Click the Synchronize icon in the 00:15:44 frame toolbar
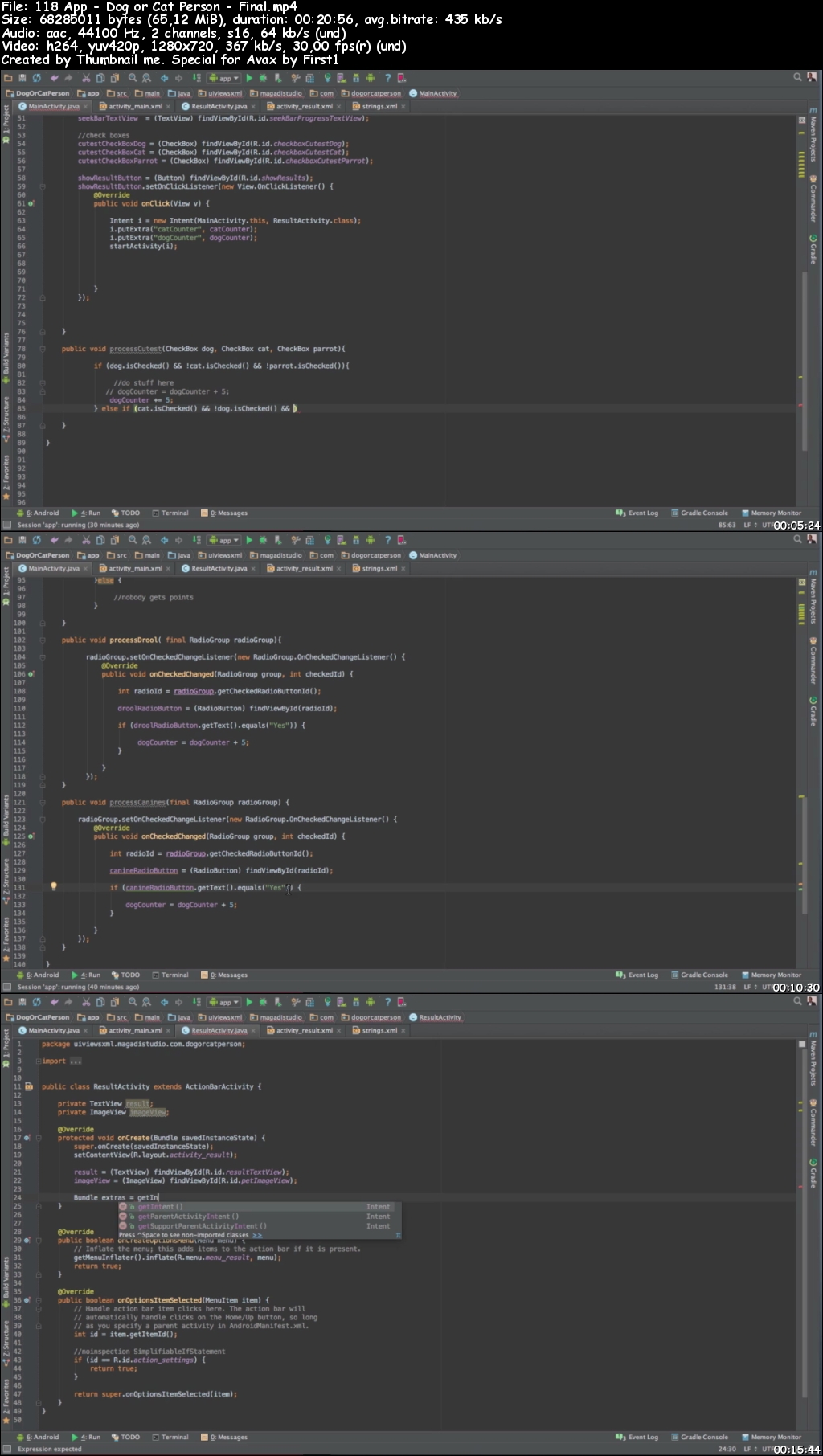Image resolution: width=823 pixels, height=1456 pixels. (x=36, y=1002)
